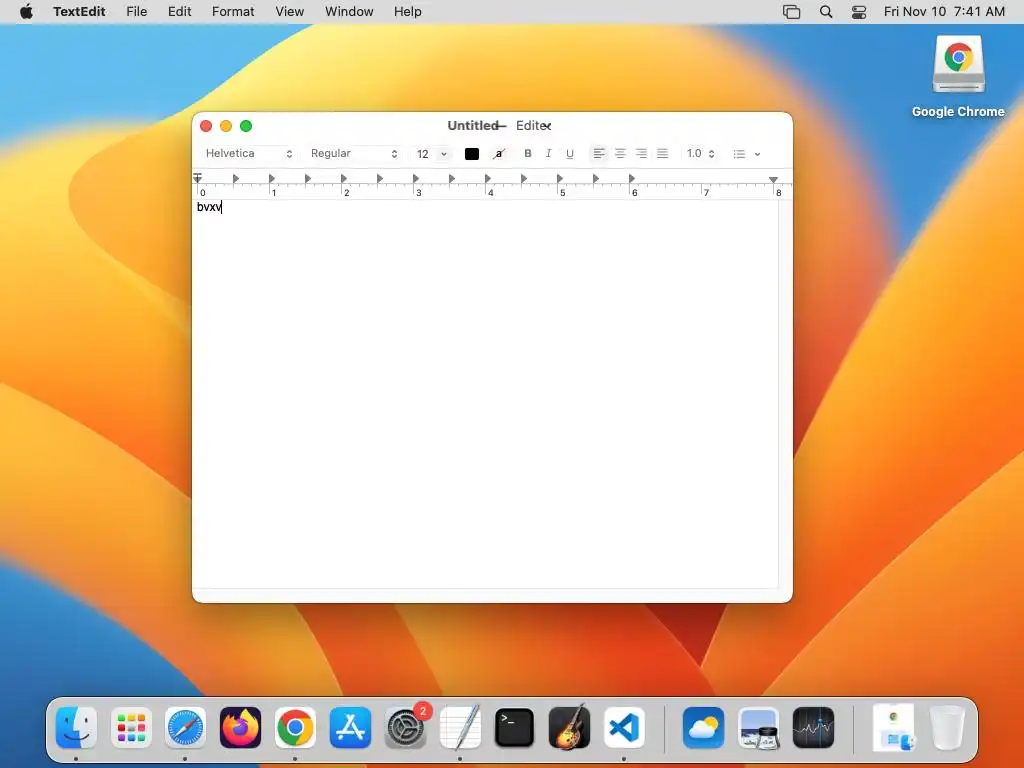
Task: Open Stage Manager from the menu bar
Action: (792, 12)
